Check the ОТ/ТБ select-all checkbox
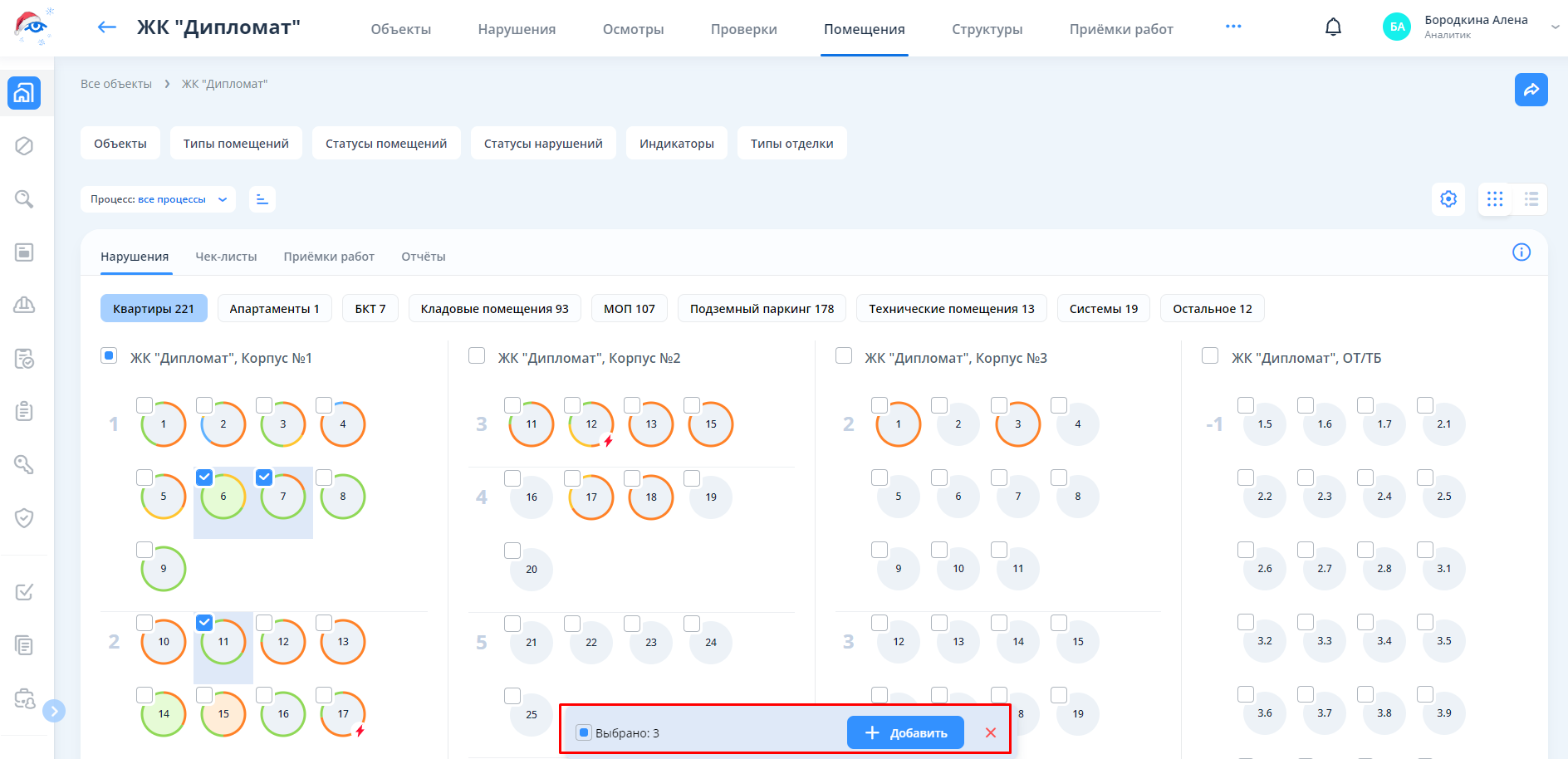 pyautogui.click(x=1210, y=356)
